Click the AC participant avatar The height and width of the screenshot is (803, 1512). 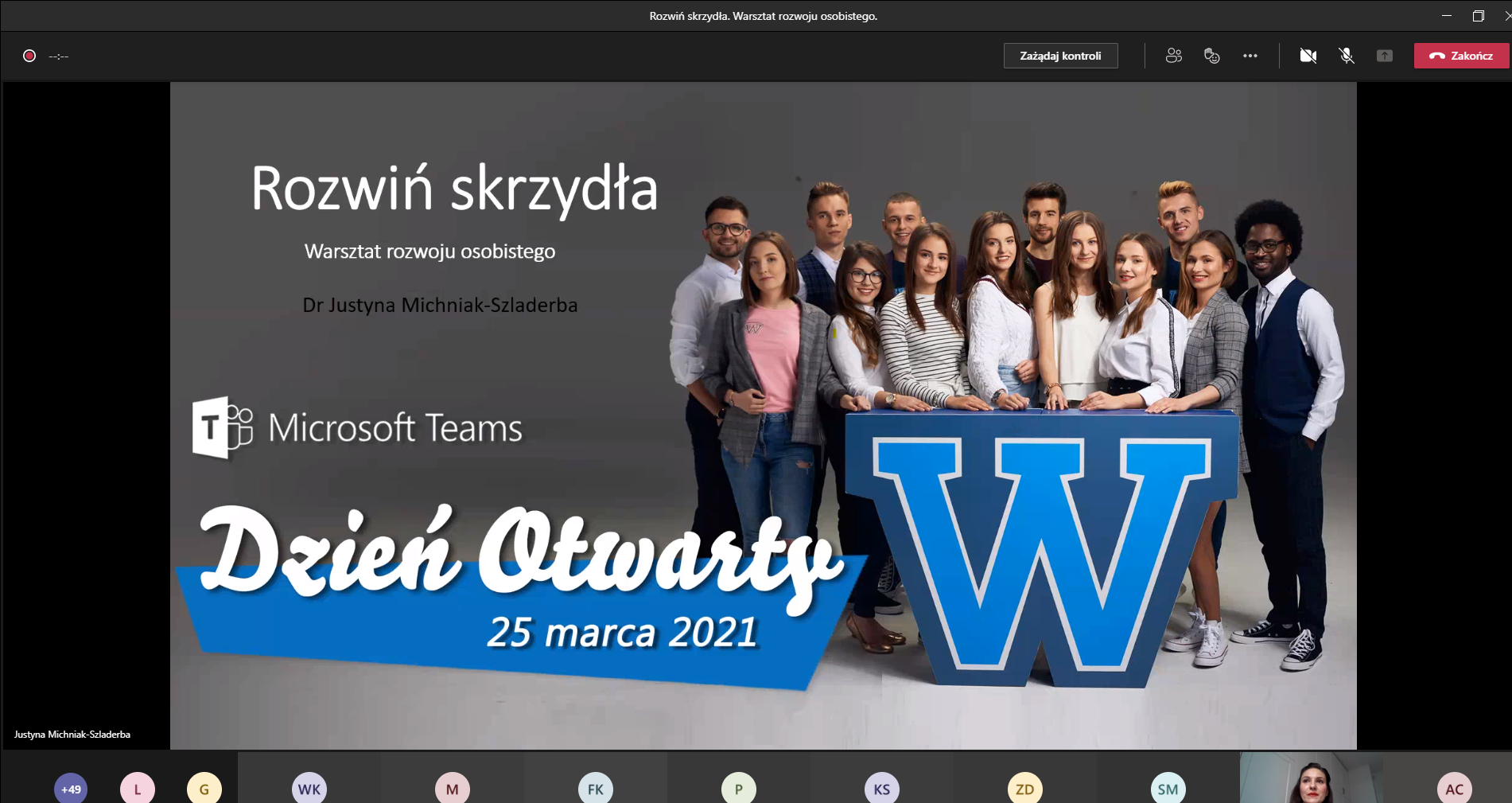[1454, 788]
